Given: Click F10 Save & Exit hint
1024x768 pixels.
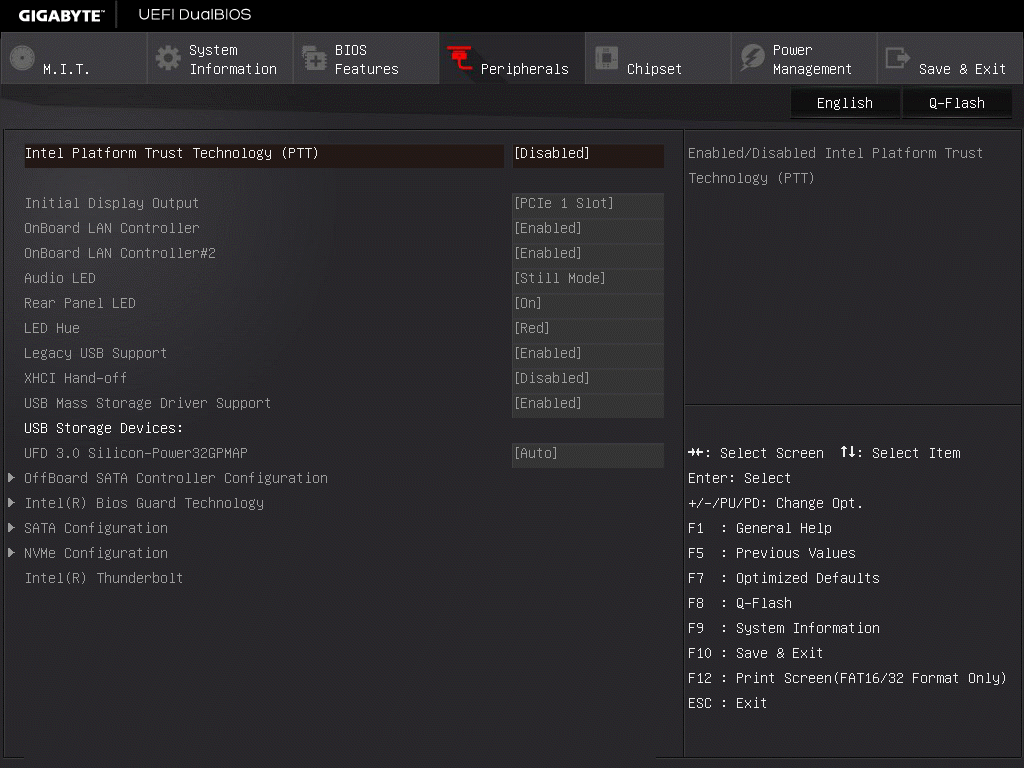Looking at the screenshot, I should (x=756, y=653).
